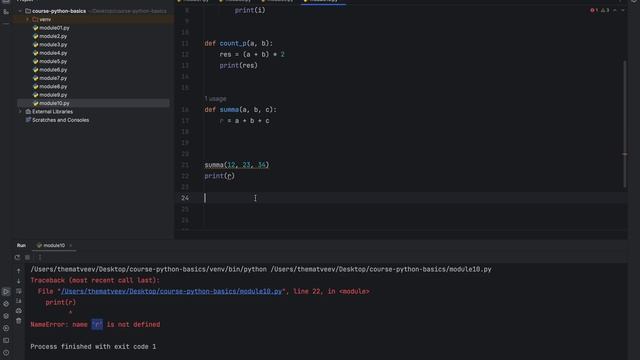Click the red error count indicator

(x=593, y=10)
